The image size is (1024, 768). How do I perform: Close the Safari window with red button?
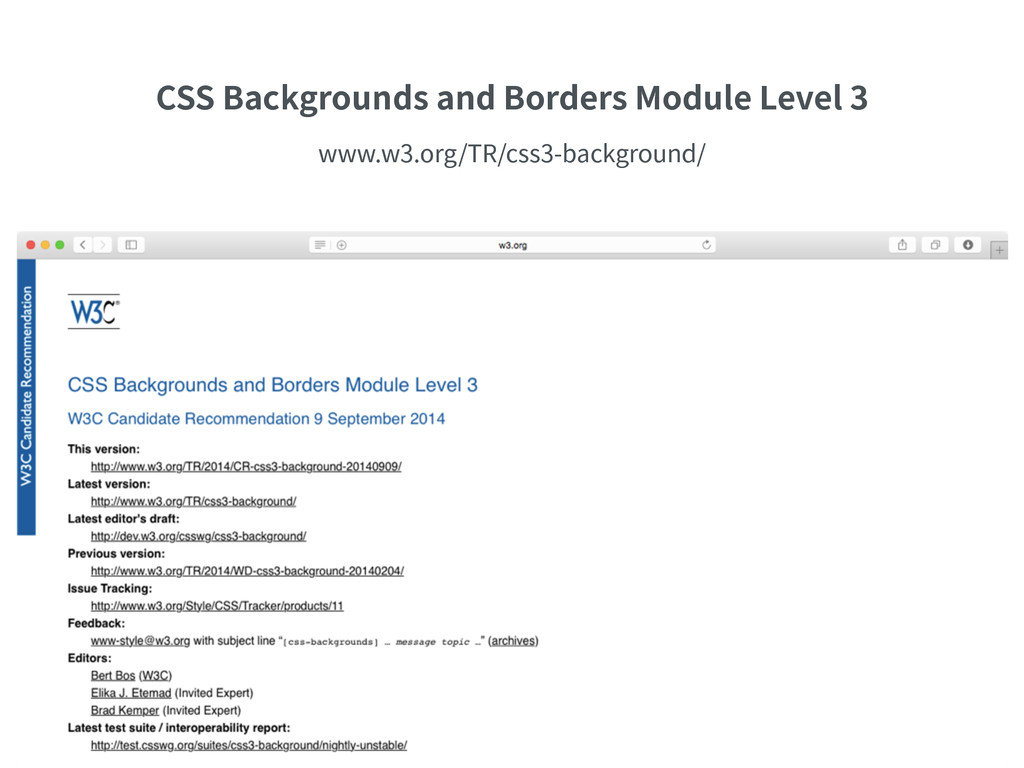31,245
